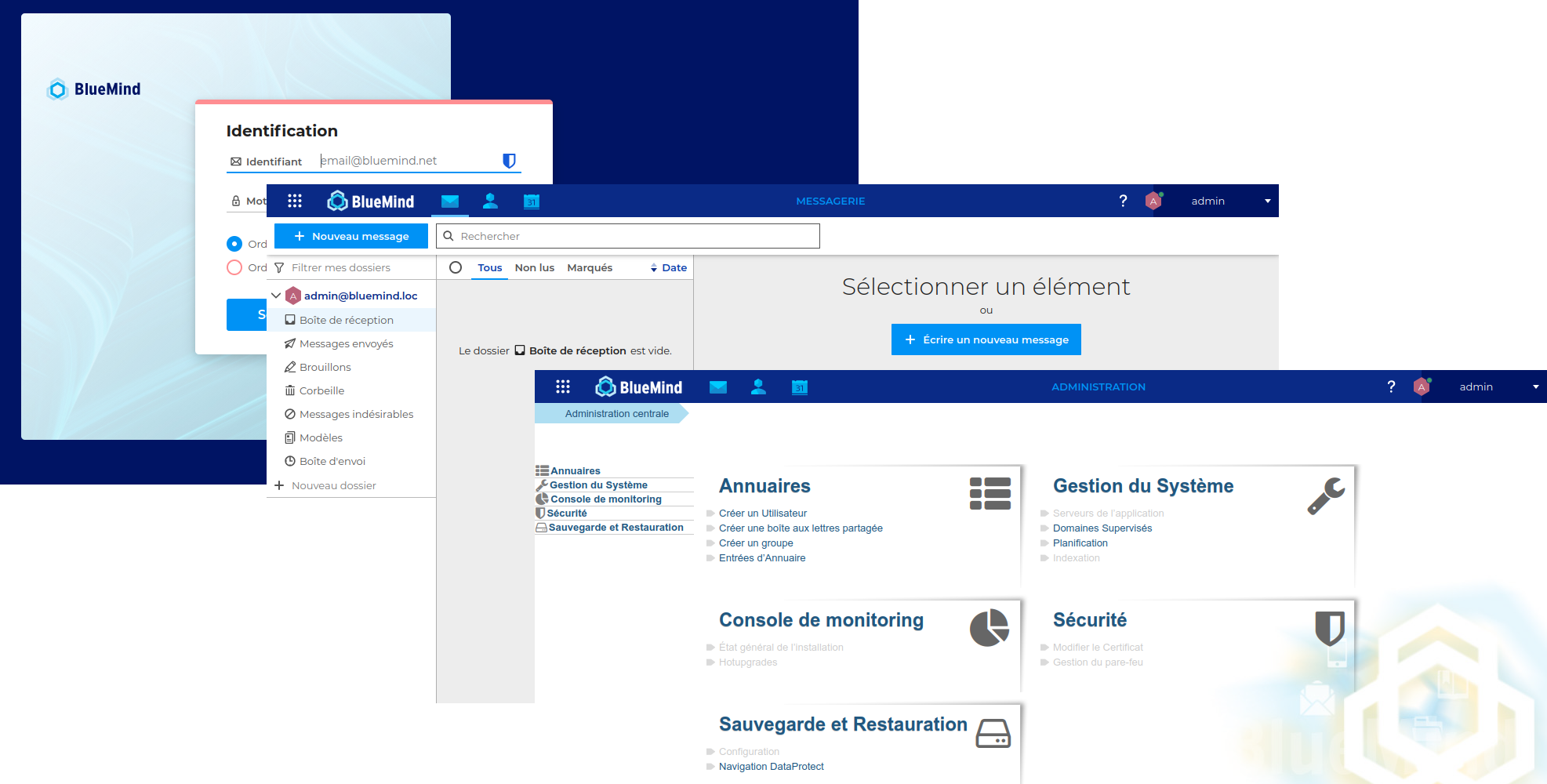
Task: Click the password manager shield in Identifiant field
Action: (509, 161)
